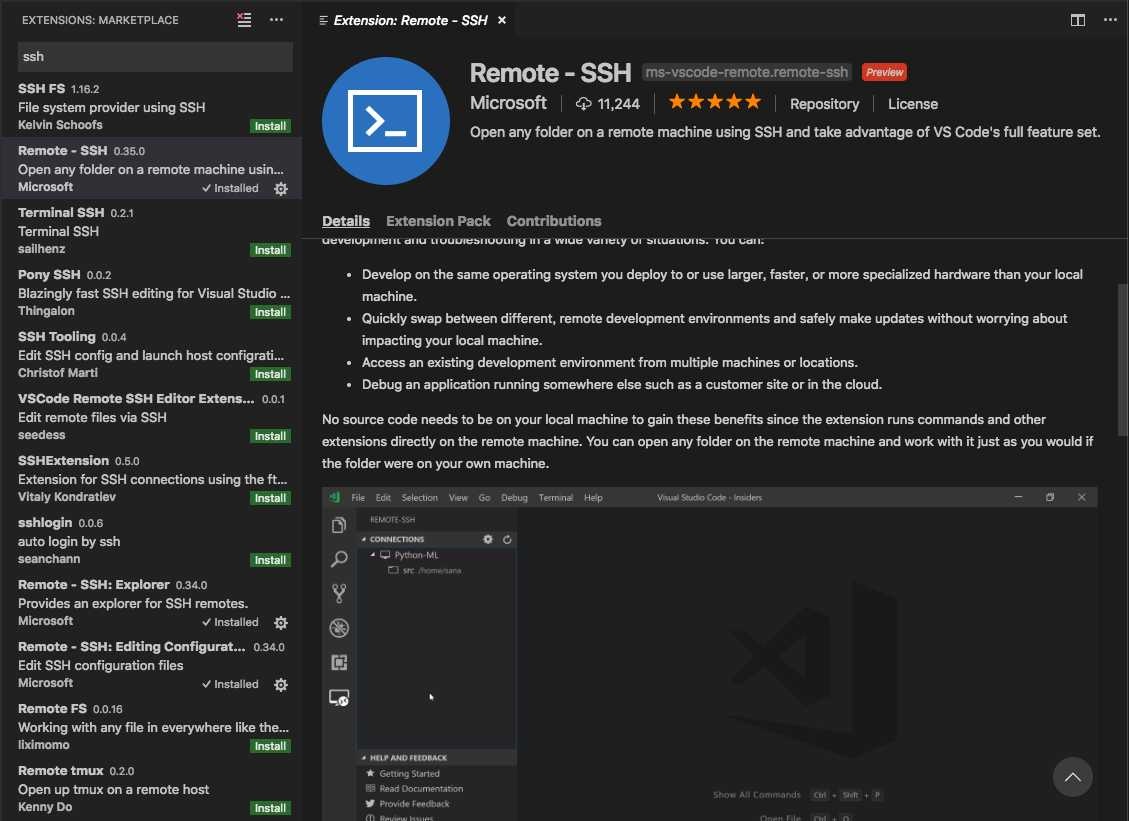The image size is (1129, 821).
Task: Click Source Control icon in demo screenshot
Action: [339, 593]
